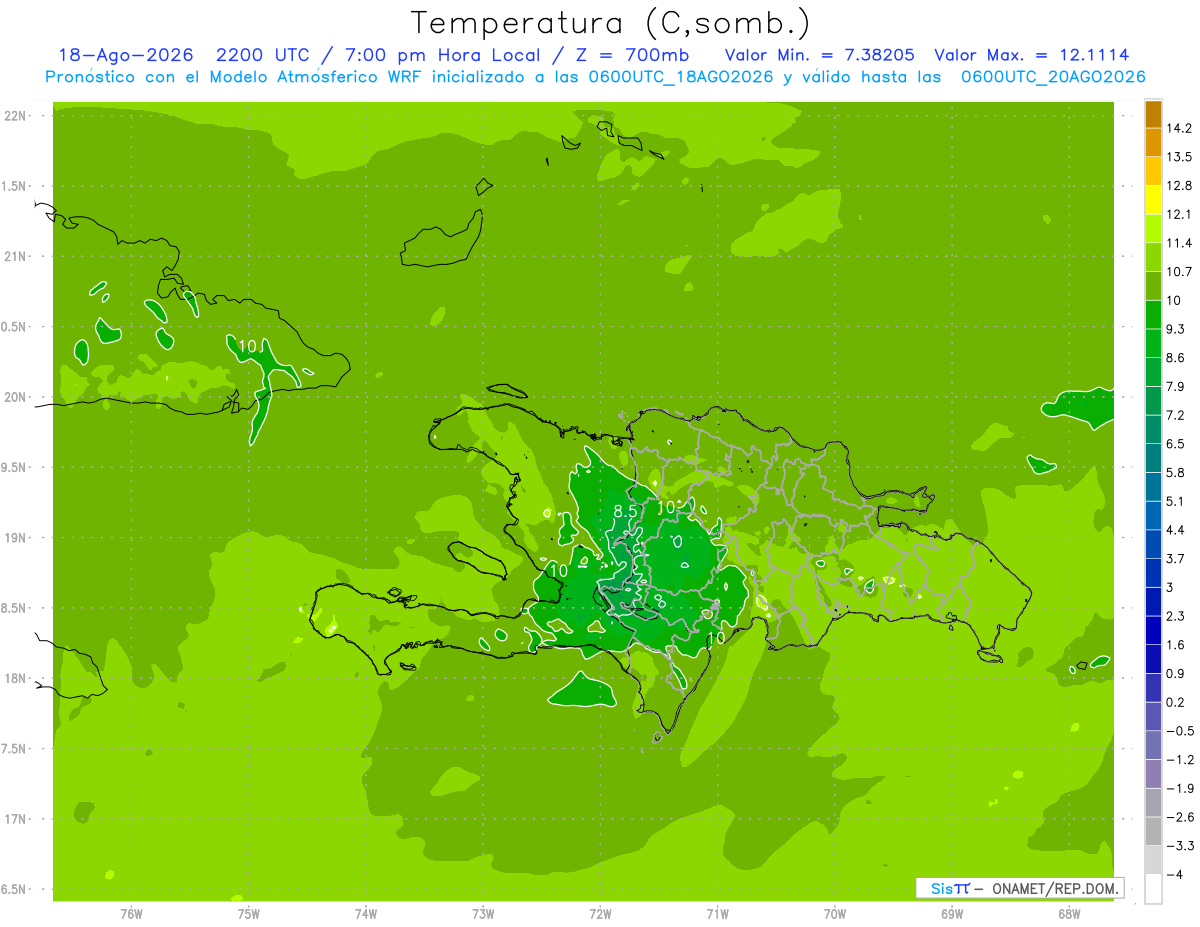The height and width of the screenshot is (927, 1200).
Task: Click the 20N latitude axis label
Action: (x=16, y=397)
